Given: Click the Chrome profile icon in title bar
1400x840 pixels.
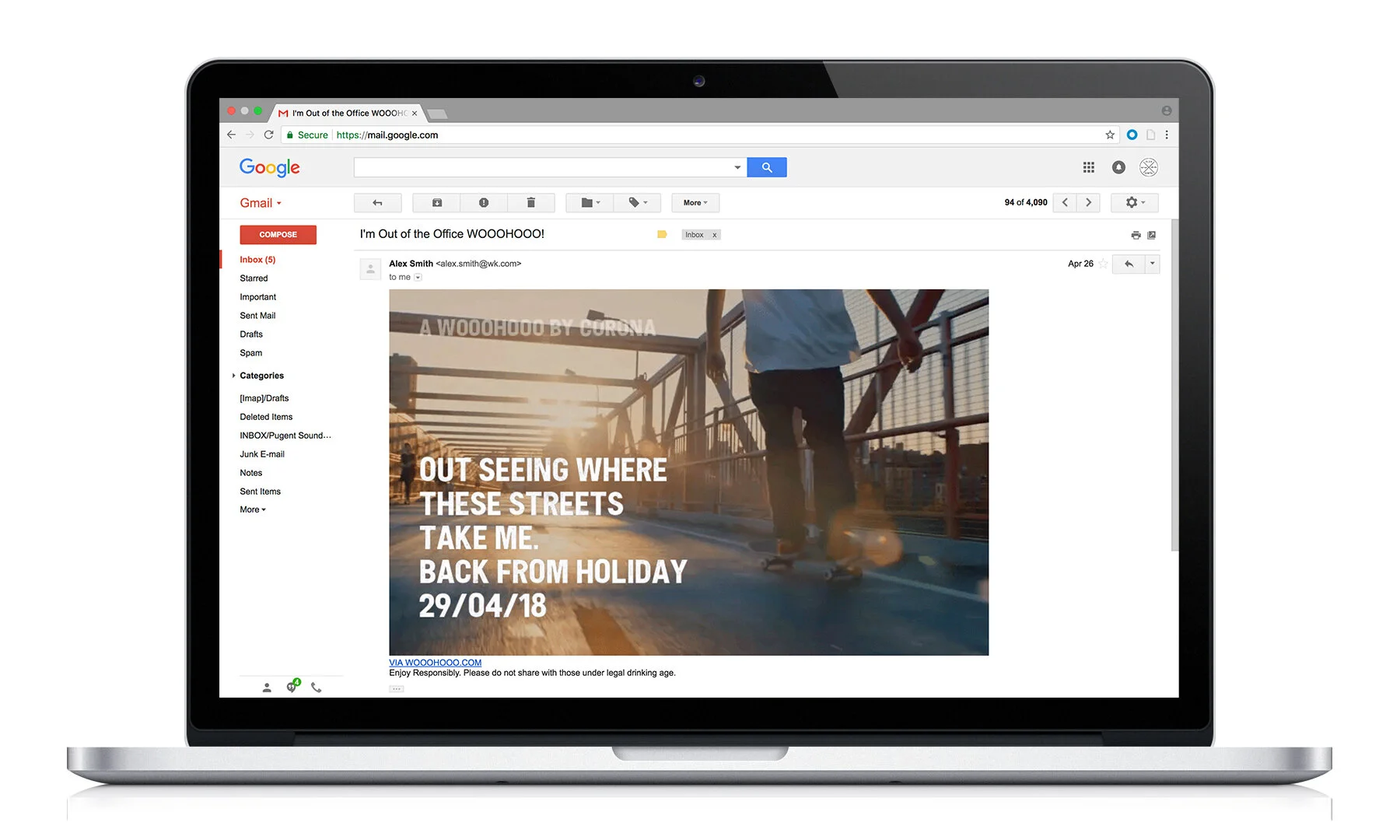Looking at the screenshot, I should point(1167,110).
